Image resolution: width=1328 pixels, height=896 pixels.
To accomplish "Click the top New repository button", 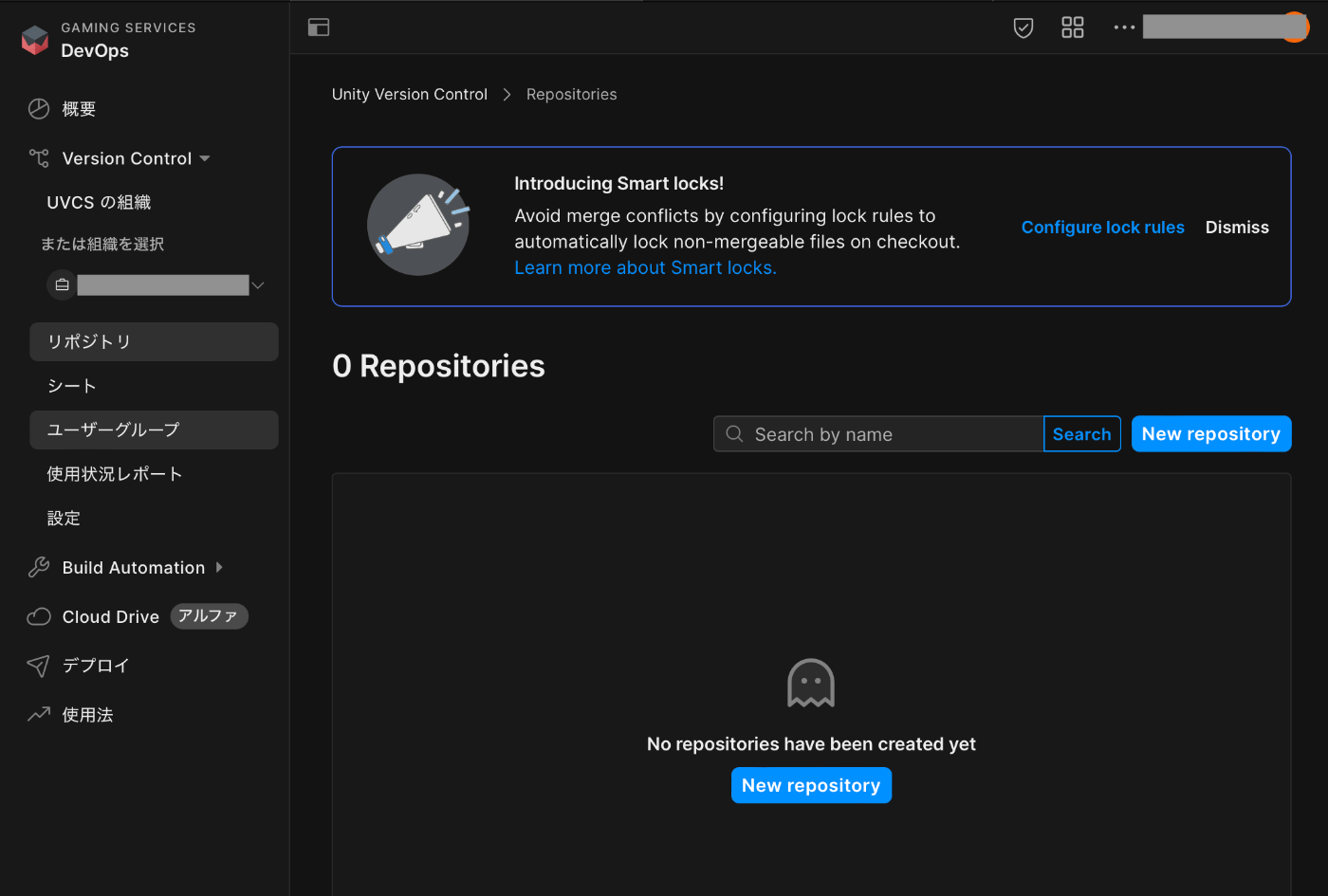I will pyautogui.click(x=1210, y=434).
